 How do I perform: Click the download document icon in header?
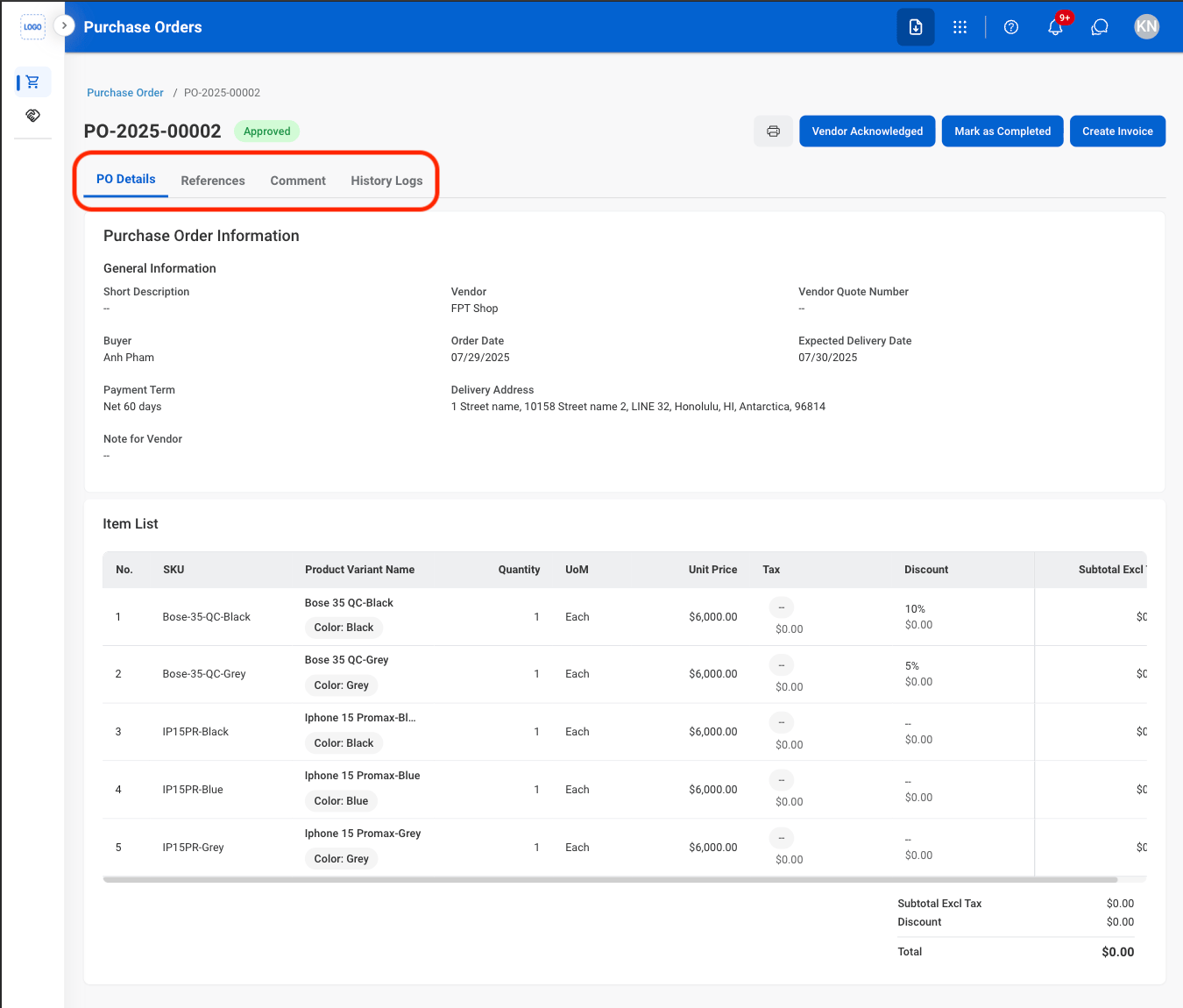[x=916, y=27]
